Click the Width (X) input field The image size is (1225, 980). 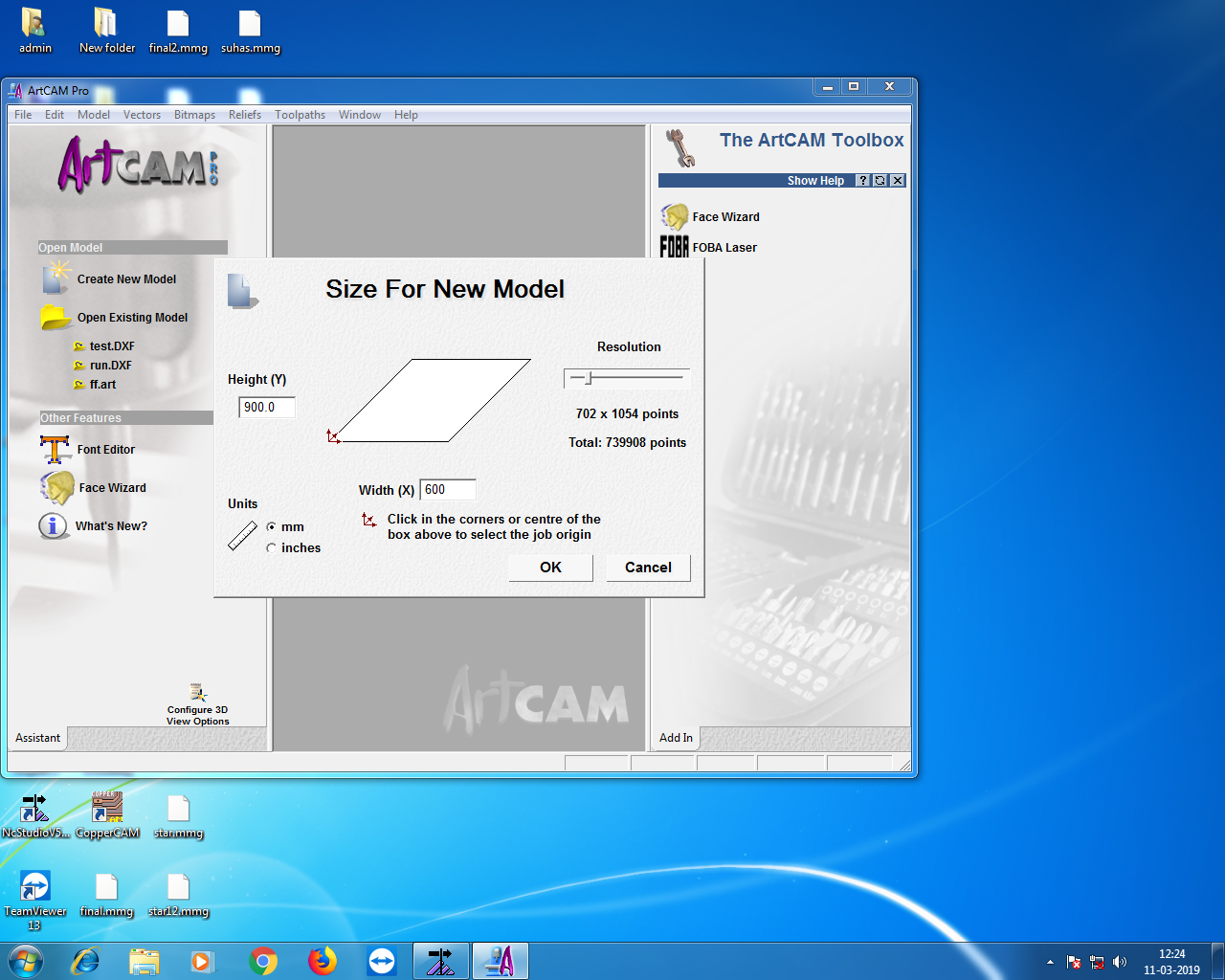pyautogui.click(x=448, y=490)
